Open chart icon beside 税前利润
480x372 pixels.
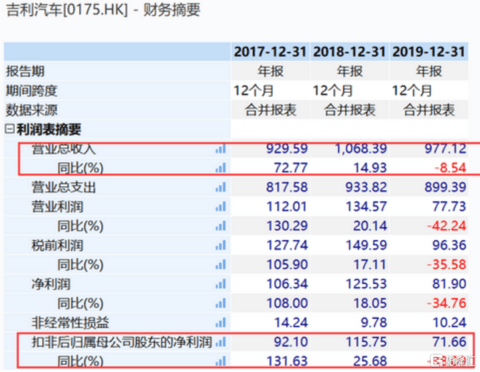220,246
